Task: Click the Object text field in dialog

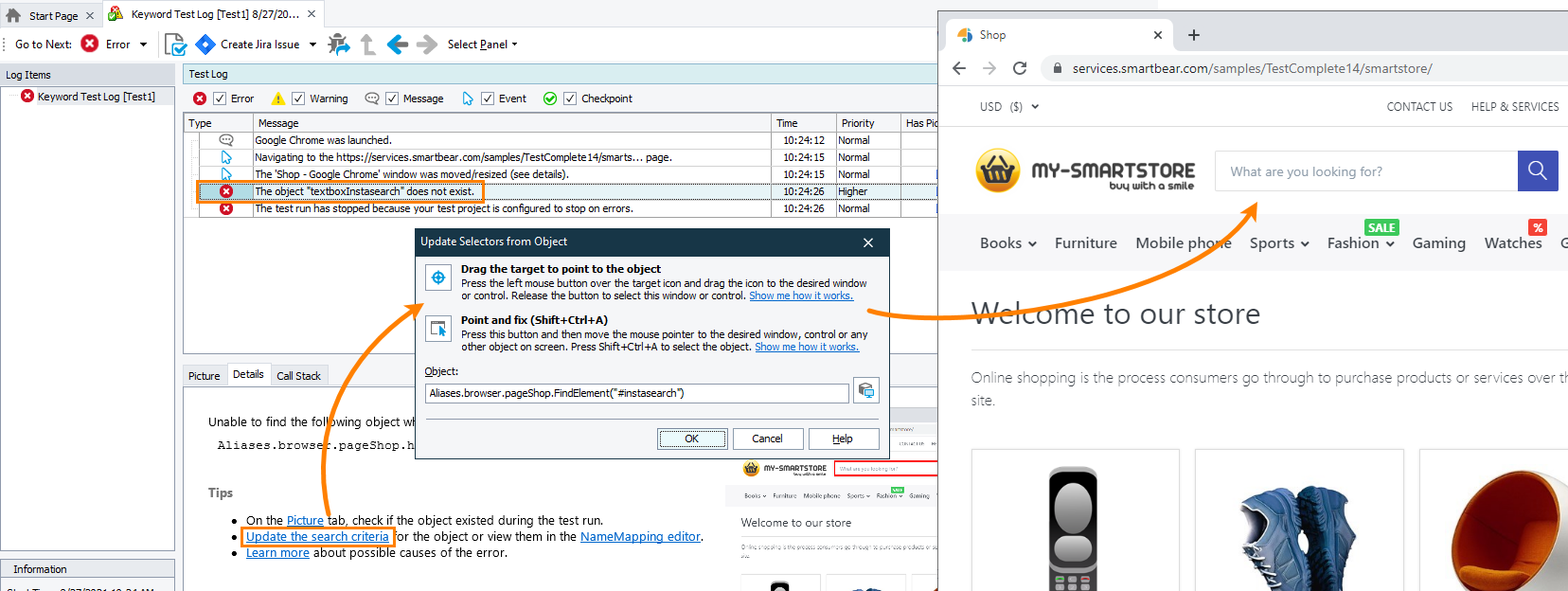Action: (x=636, y=393)
